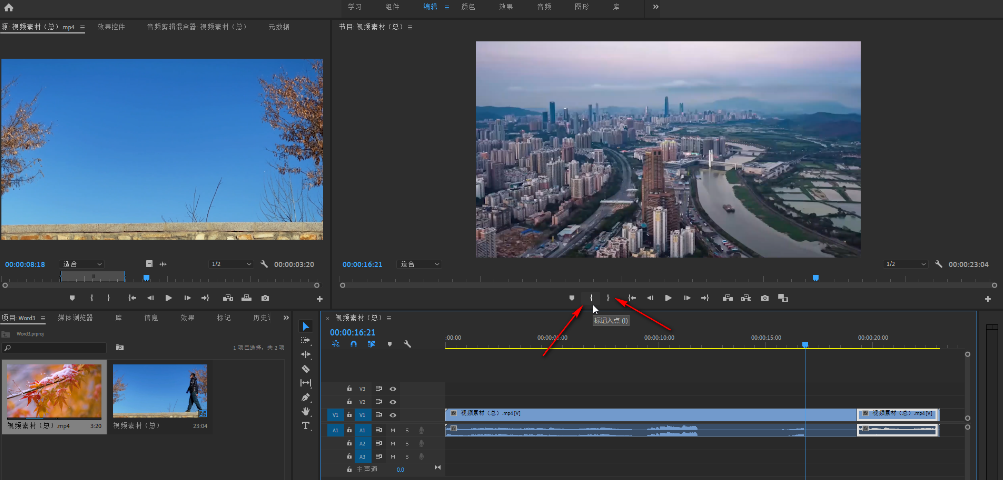Open Program monitor button editor plus
This screenshot has height=480, width=1003.
pos(988,298)
